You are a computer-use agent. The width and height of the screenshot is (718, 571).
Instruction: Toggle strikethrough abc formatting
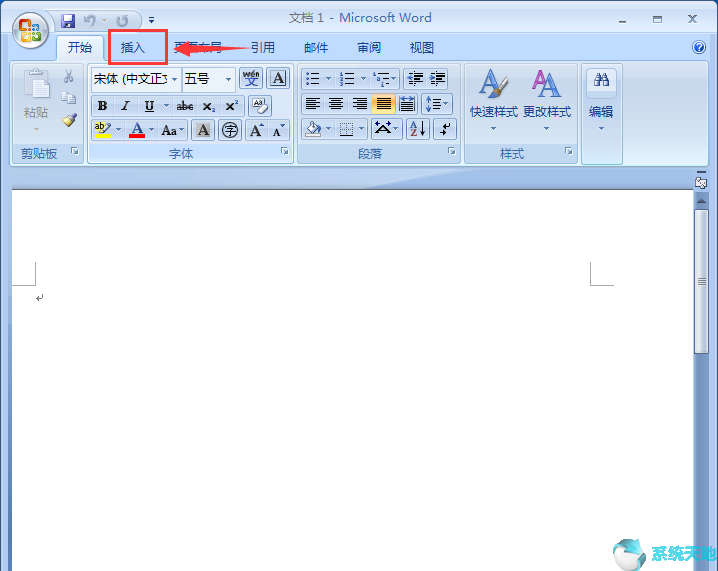(185, 106)
